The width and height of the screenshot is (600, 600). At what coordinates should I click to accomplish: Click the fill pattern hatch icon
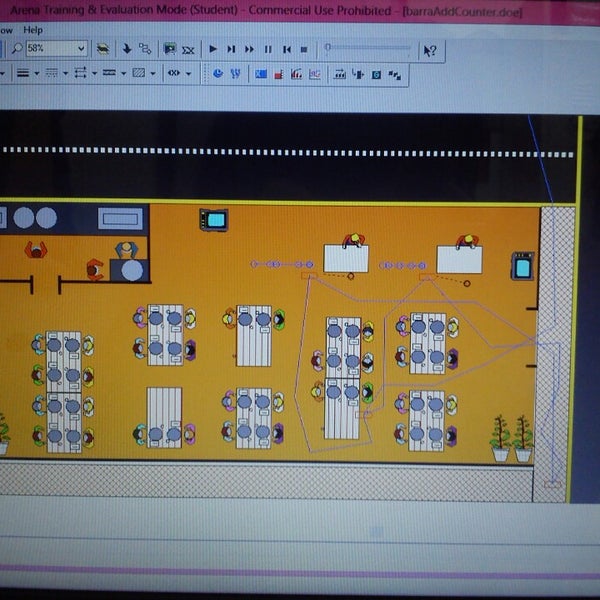[x=139, y=73]
